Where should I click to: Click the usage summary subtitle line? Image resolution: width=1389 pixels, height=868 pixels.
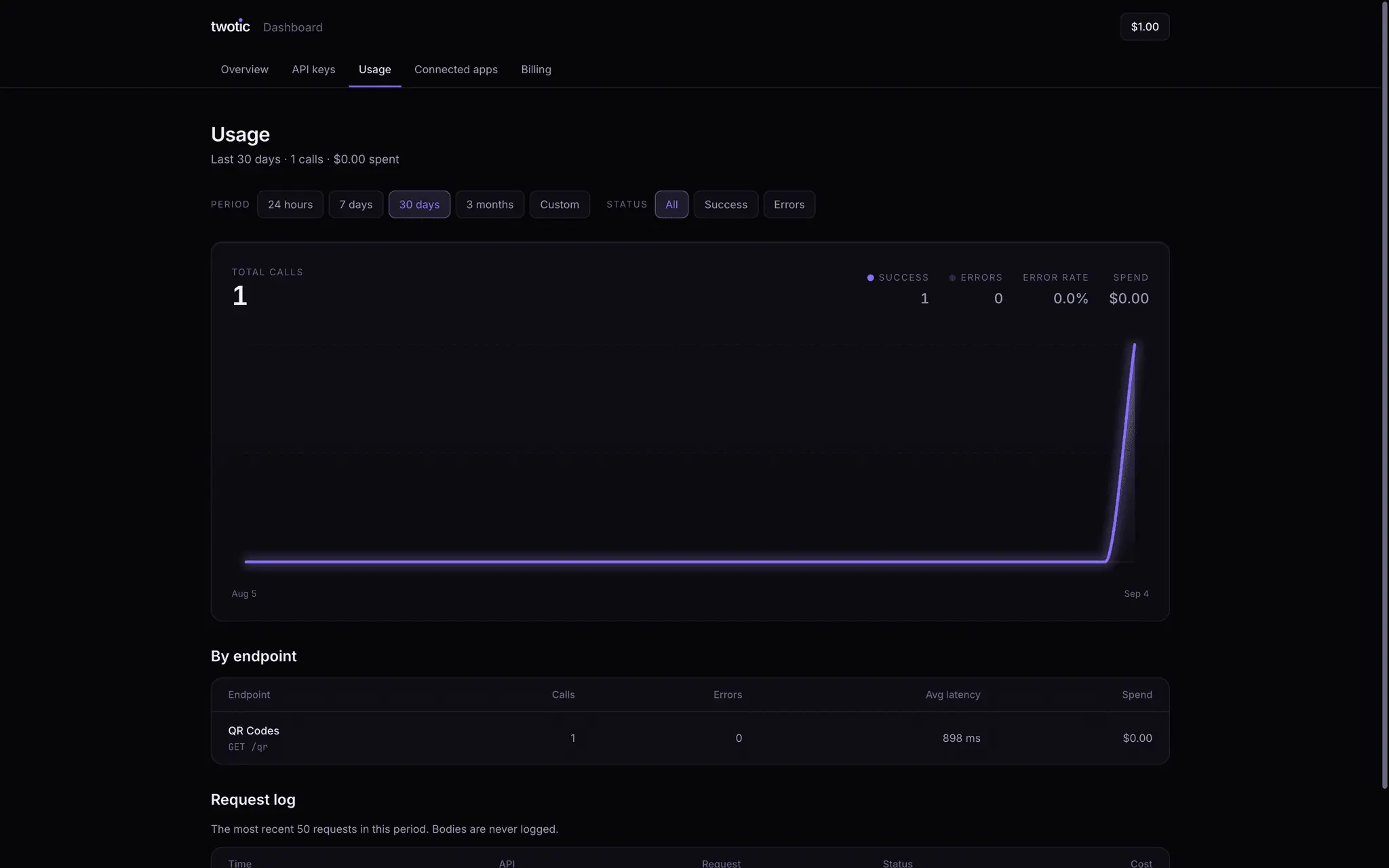tap(305, 159)
